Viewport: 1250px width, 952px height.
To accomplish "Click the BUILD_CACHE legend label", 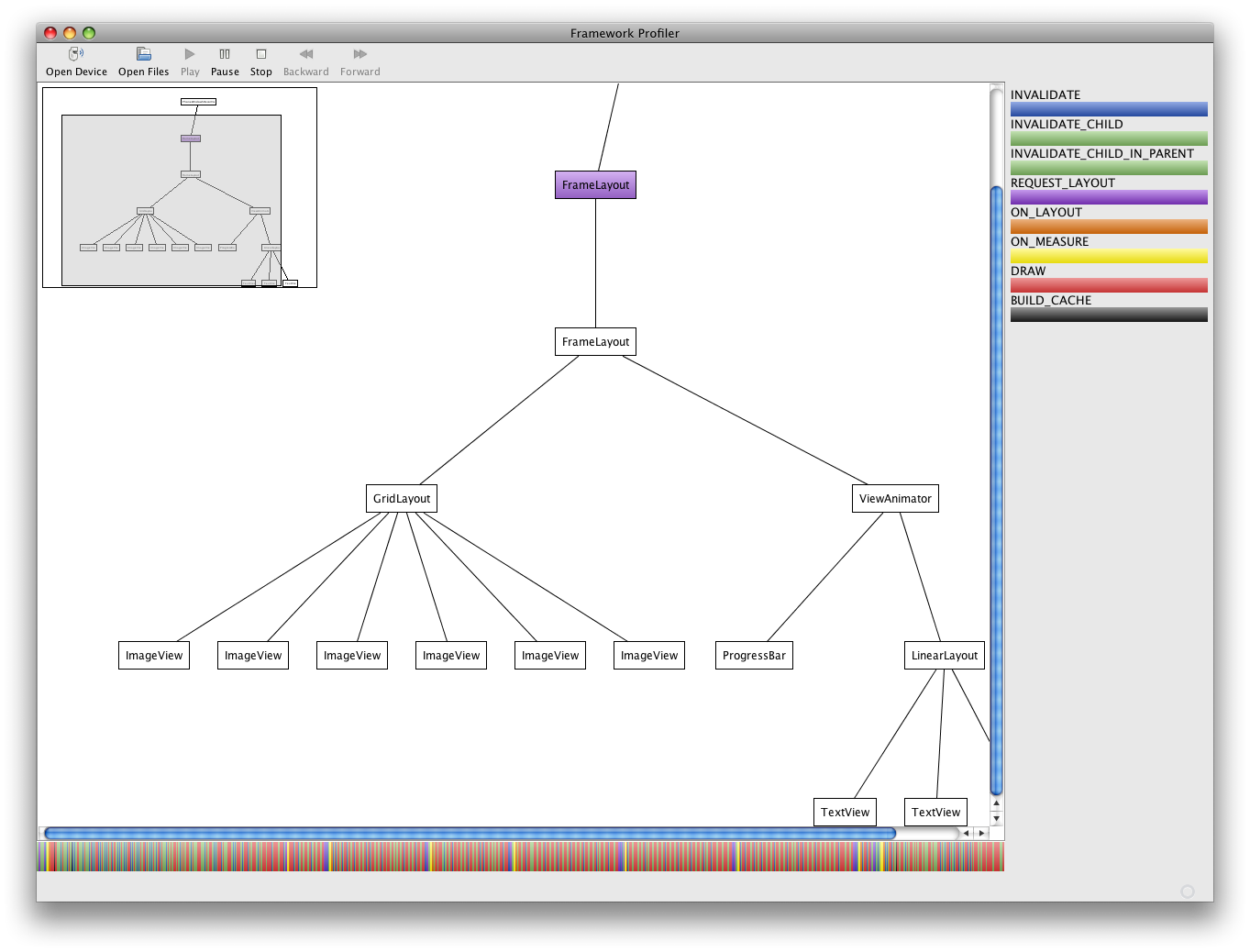I will click(1051, 300).
